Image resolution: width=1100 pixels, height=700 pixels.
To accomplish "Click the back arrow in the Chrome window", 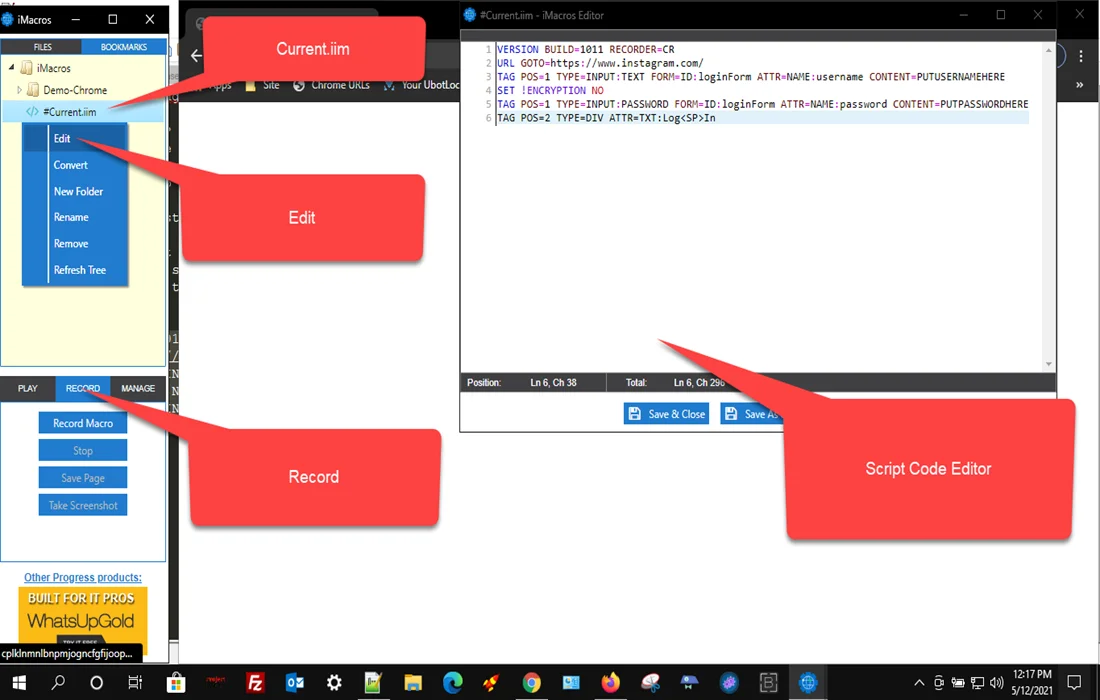I will coord(196,56).
